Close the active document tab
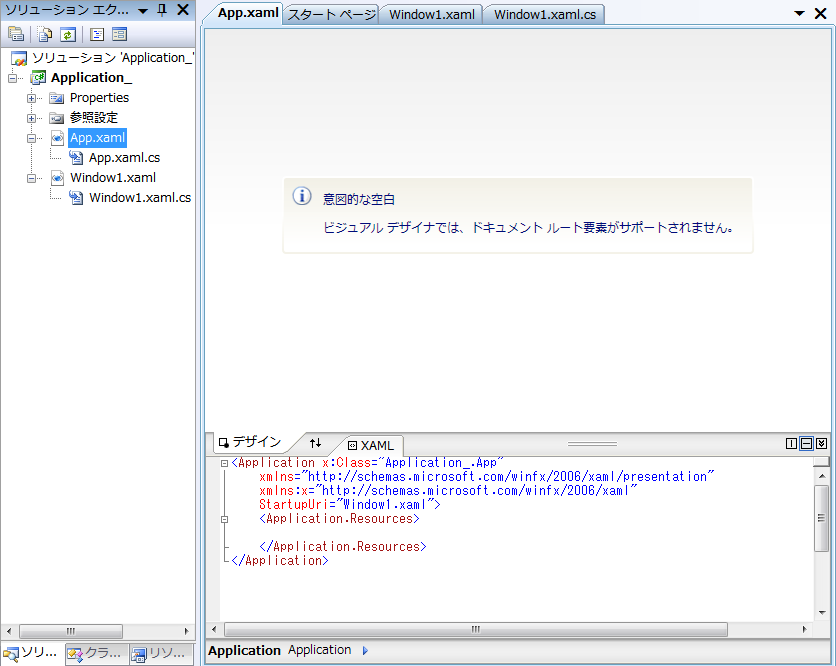 (x=821, y=13)
